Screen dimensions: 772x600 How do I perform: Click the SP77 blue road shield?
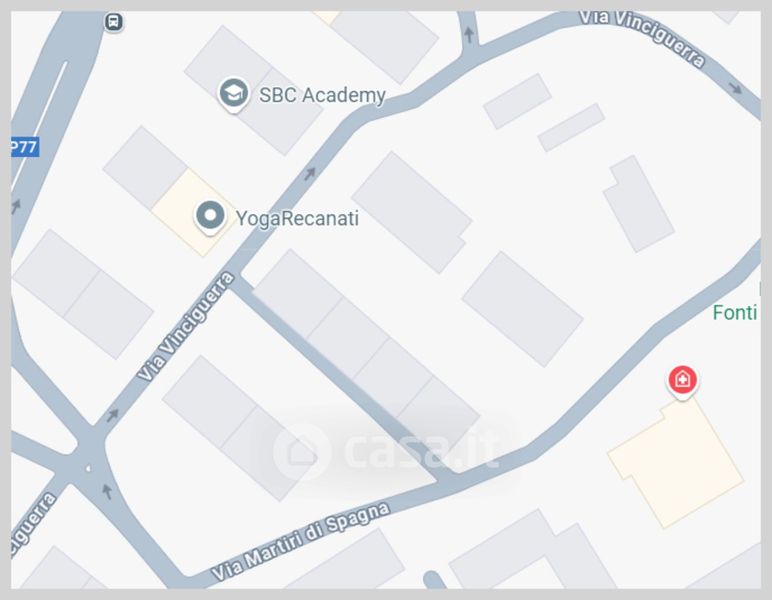click(x=25, y=147)
